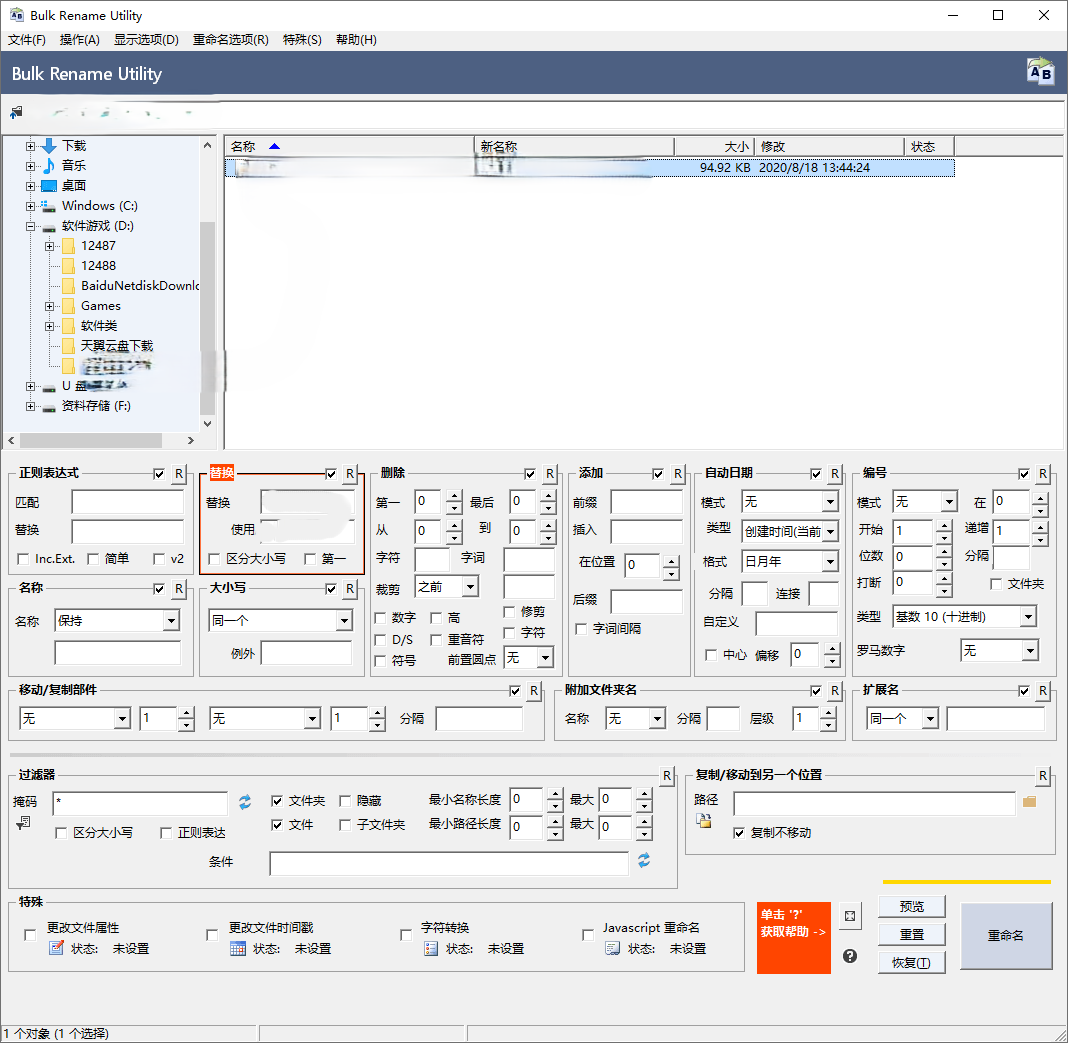Click the refresh icon beside the condition field
This screenshot has height=1043, width=1068.
[x=644, y=860]
